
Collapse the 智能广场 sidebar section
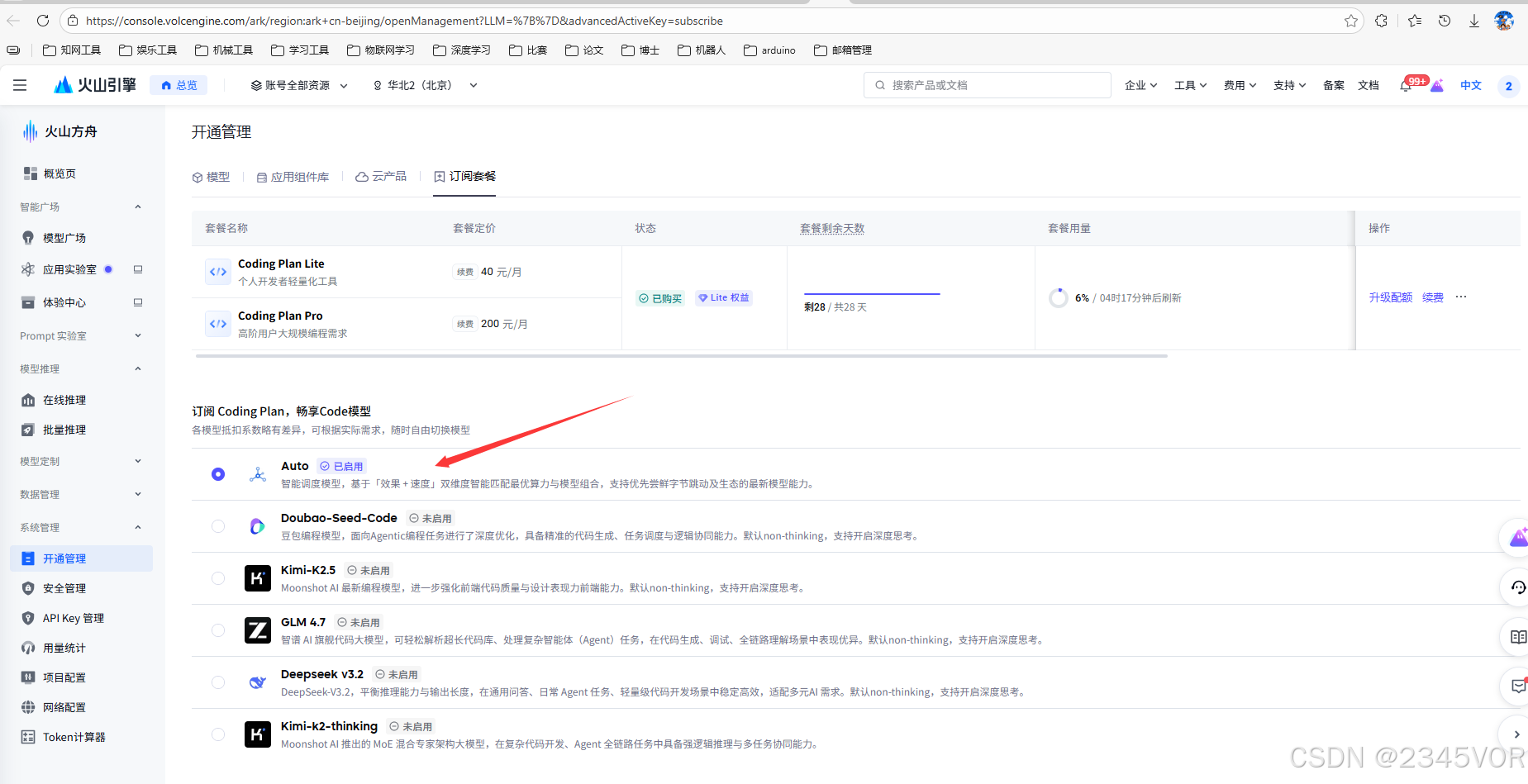(x=138, y=207)
